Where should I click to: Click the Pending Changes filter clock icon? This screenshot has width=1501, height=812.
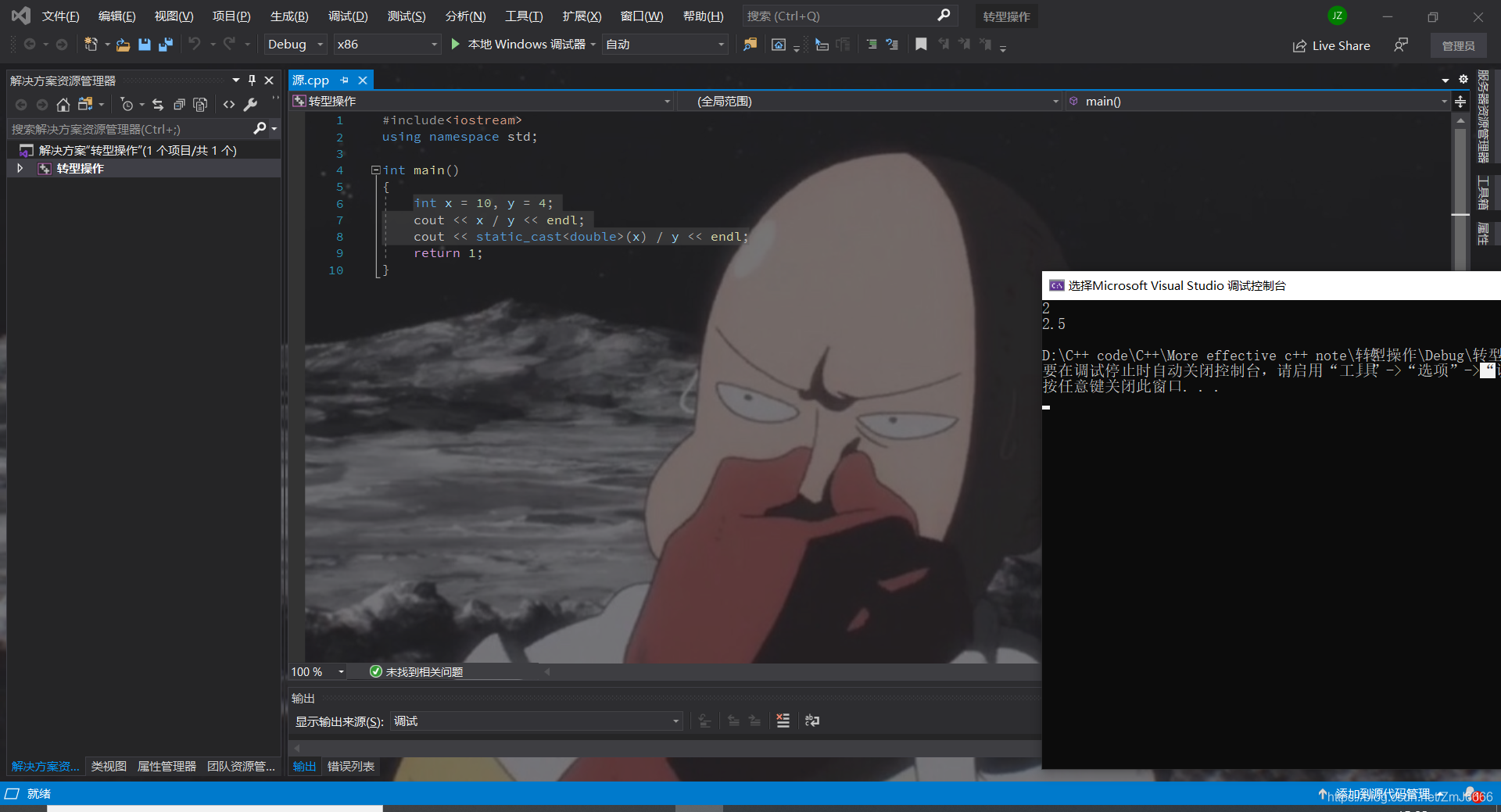(127, 104)
